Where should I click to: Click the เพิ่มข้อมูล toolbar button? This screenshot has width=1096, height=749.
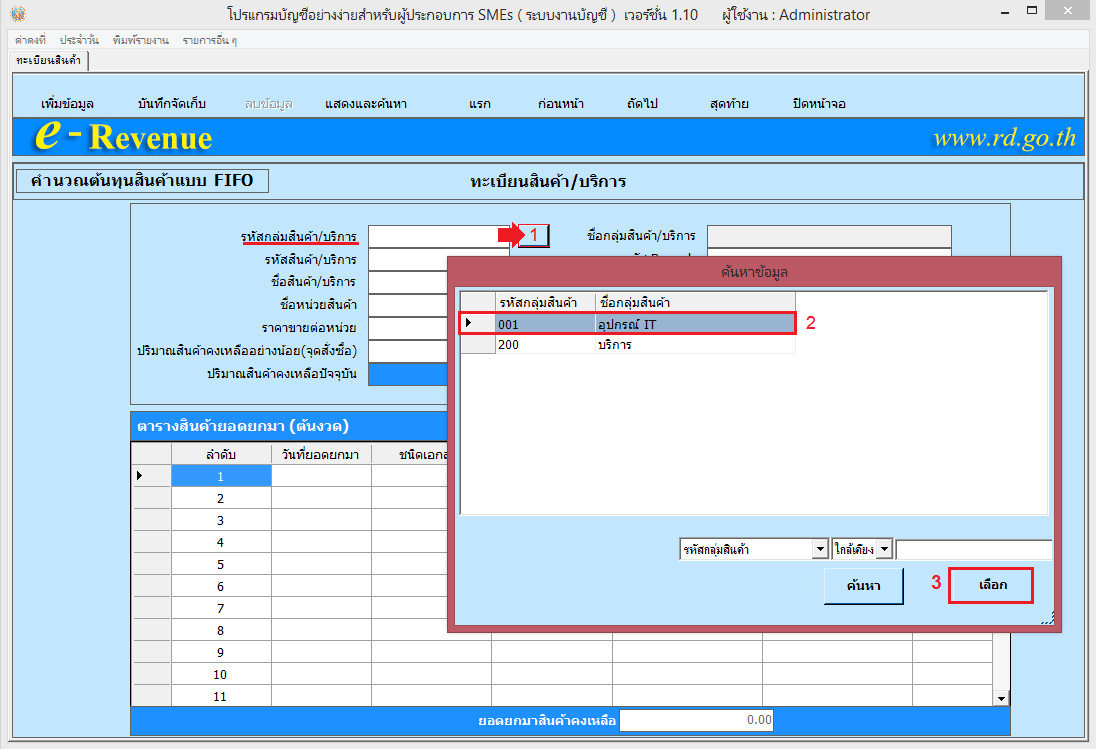pyautogui.click(x=67, y=103)
